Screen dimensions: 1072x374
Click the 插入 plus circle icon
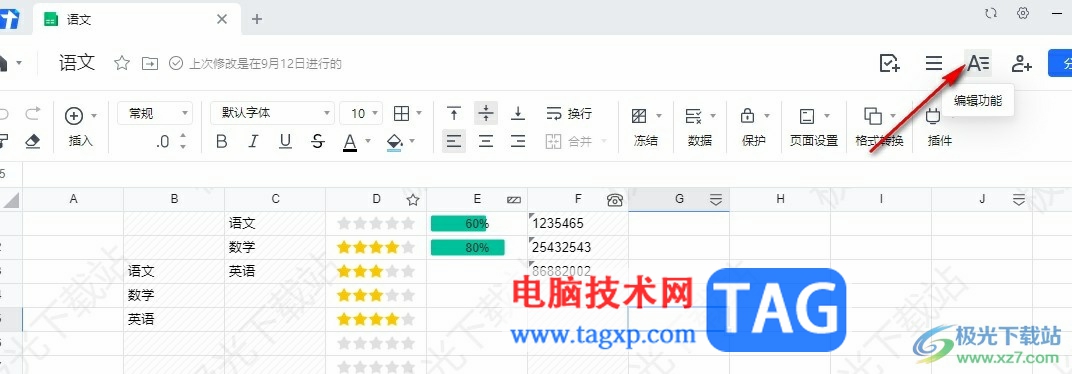tap(74, 116)
